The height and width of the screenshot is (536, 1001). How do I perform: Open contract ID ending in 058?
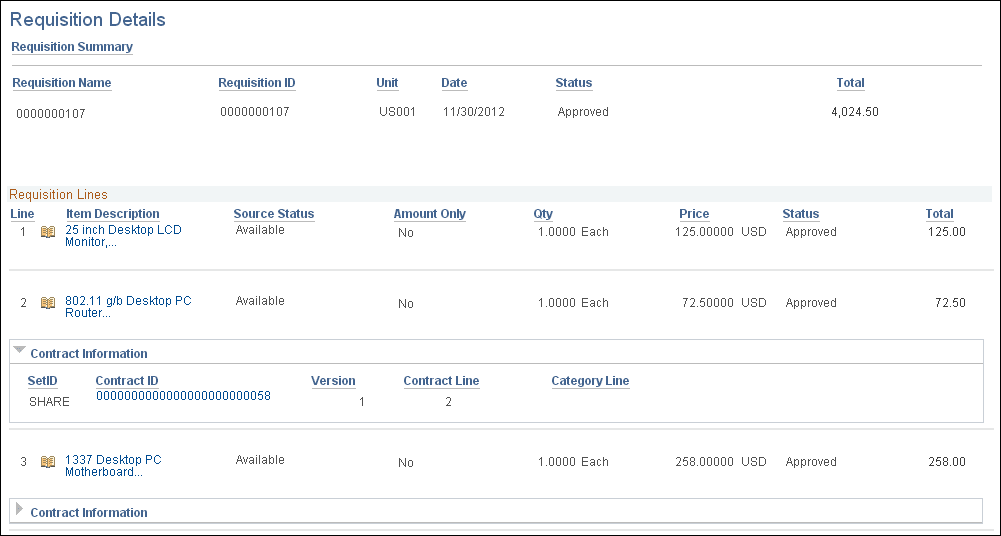(x=183, y=396)
